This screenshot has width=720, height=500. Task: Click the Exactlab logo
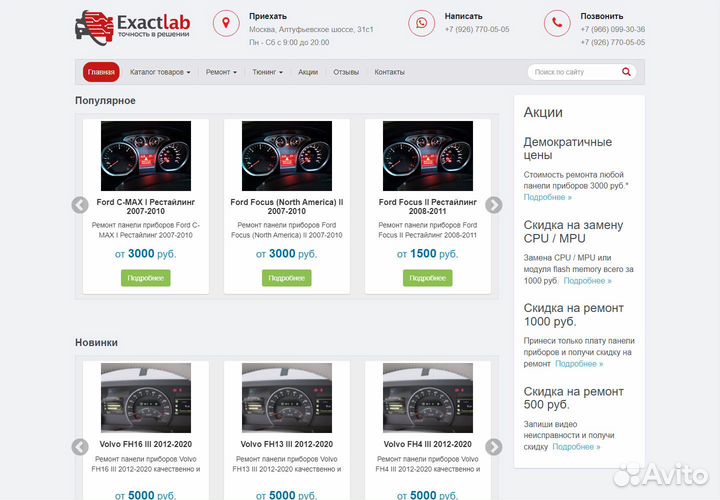133,28
